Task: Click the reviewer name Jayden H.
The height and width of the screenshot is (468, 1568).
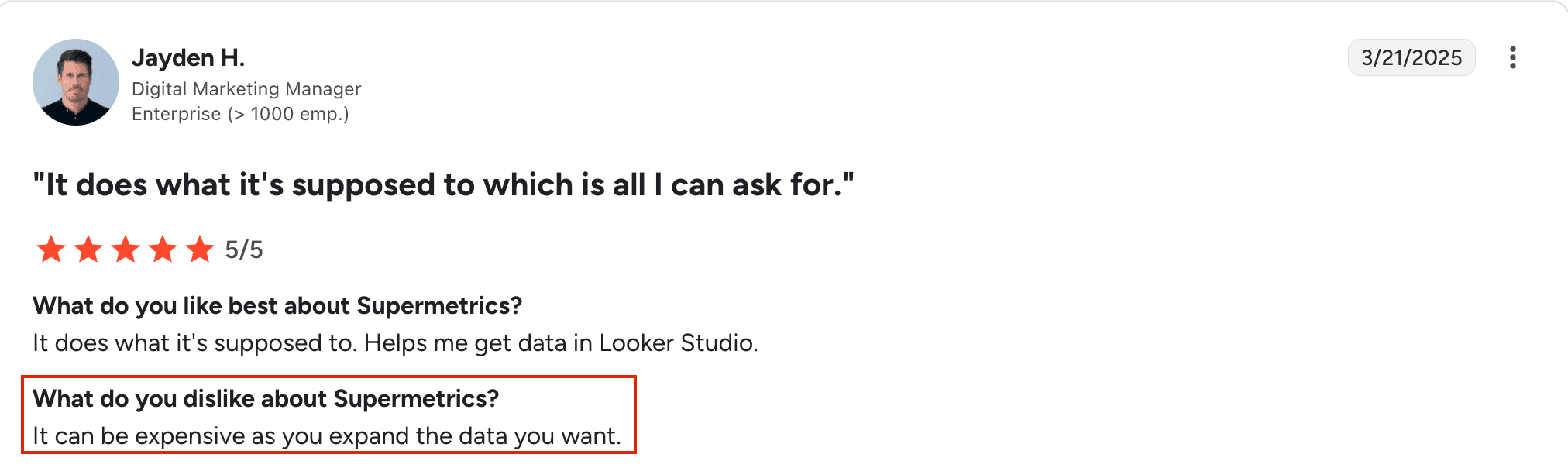Action: 188,57
